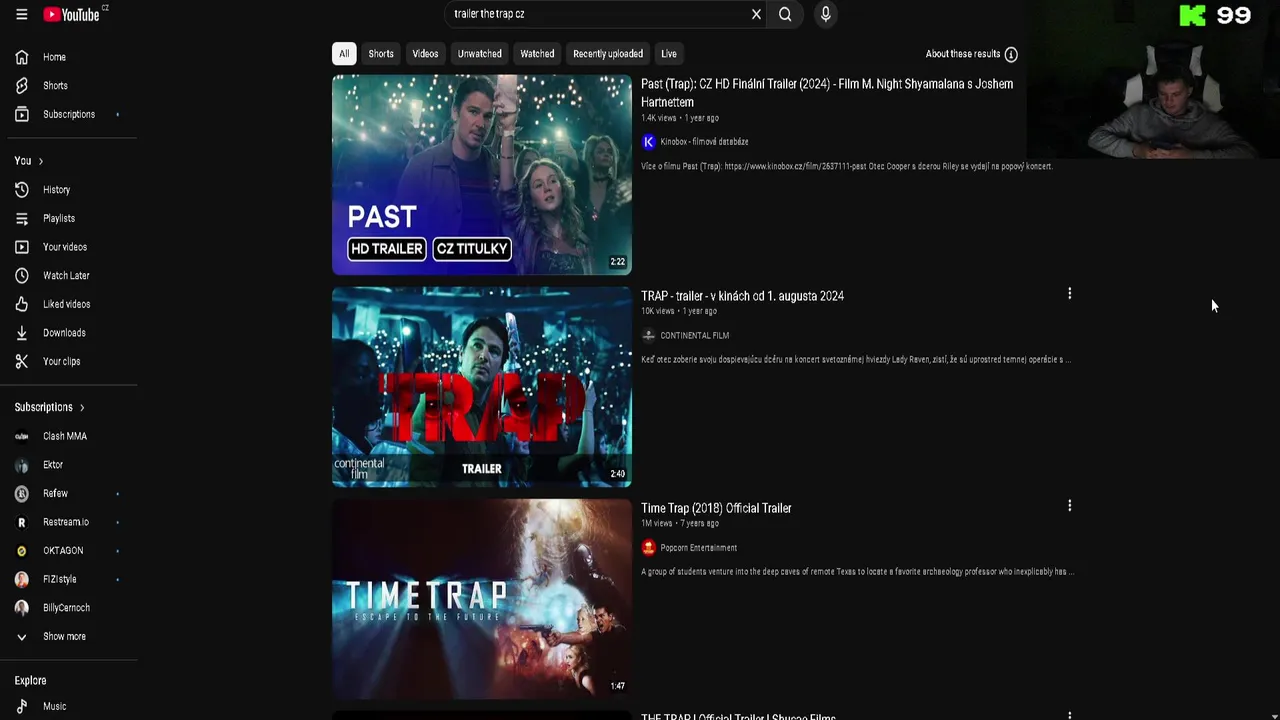The height and width of the screenshot is (720, 1280).
Task: Open Past (Trap) CZ HD trailer title
Action: 827,93
